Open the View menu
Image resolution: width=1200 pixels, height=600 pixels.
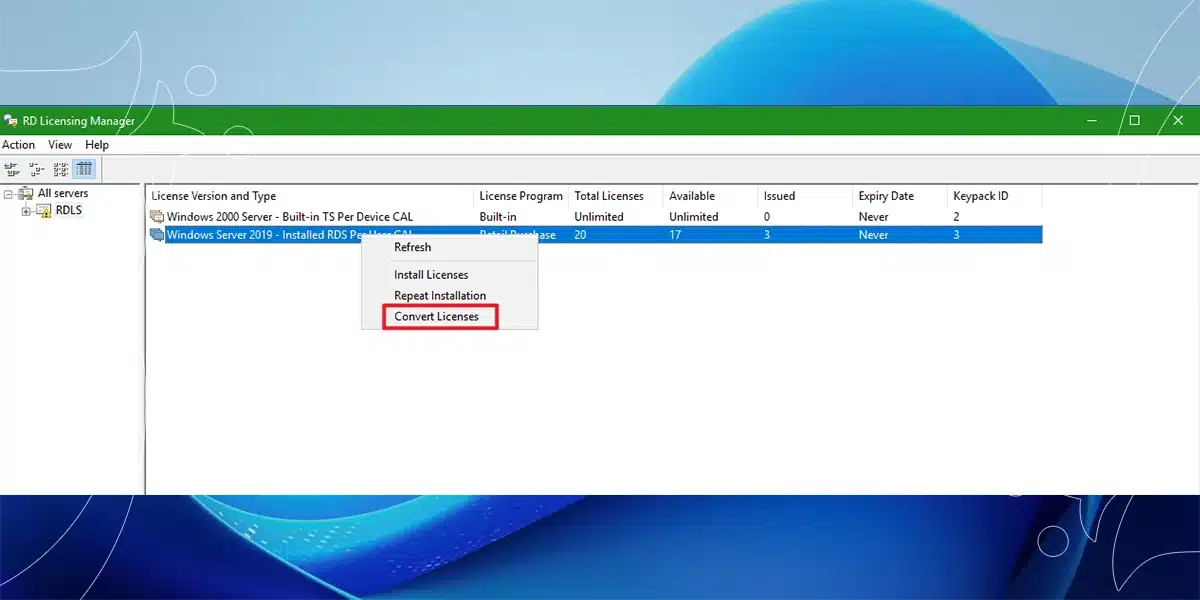point(60,145)
